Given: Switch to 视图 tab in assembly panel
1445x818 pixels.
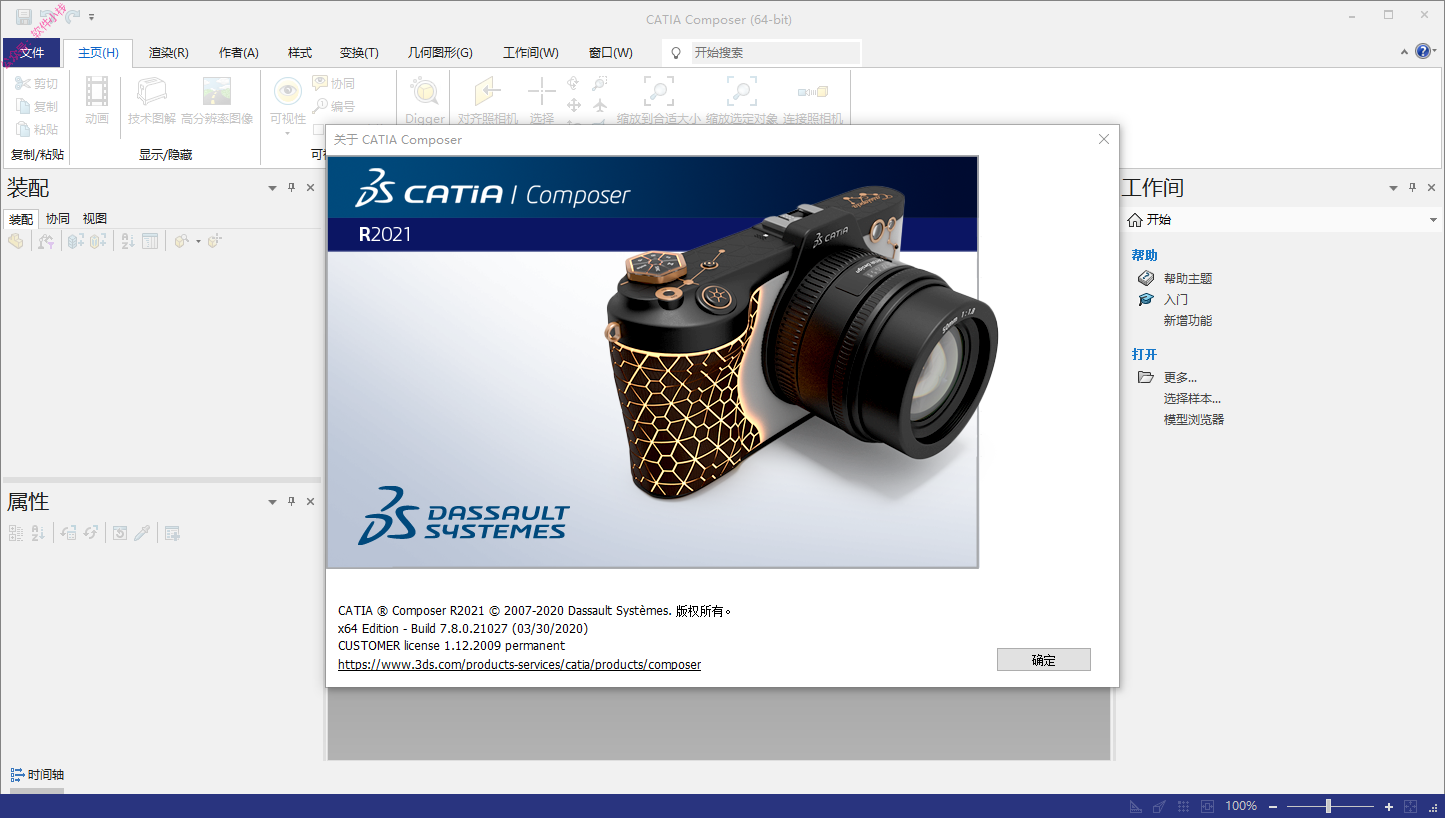Looking at the screenshot, I should pyautogui.click(x=95, y=218).
